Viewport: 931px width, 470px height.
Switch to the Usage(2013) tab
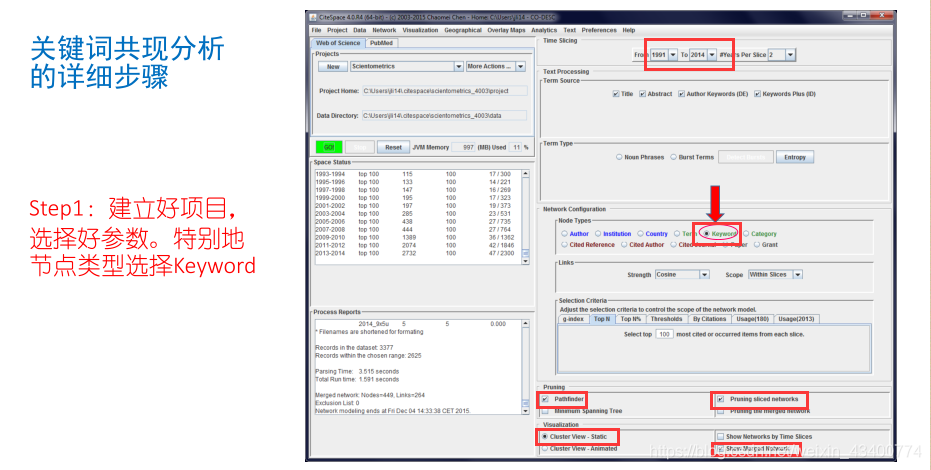(x=796, y=319)
